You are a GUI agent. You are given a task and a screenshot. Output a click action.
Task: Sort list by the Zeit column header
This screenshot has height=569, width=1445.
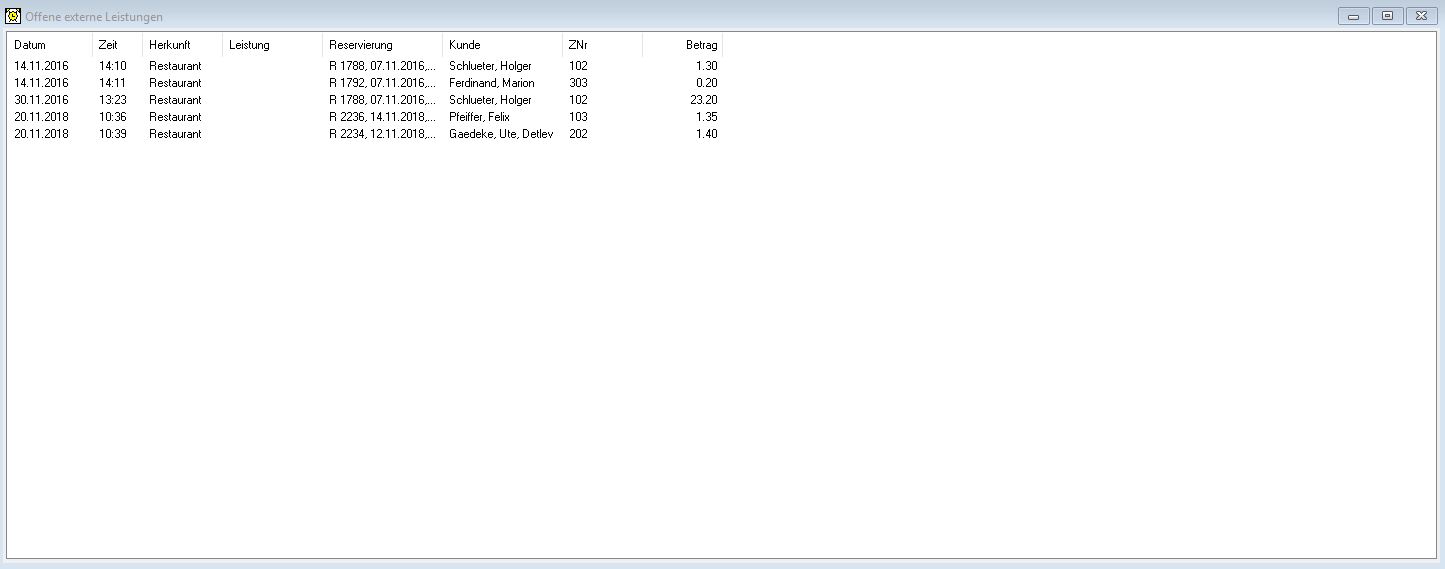117,45
